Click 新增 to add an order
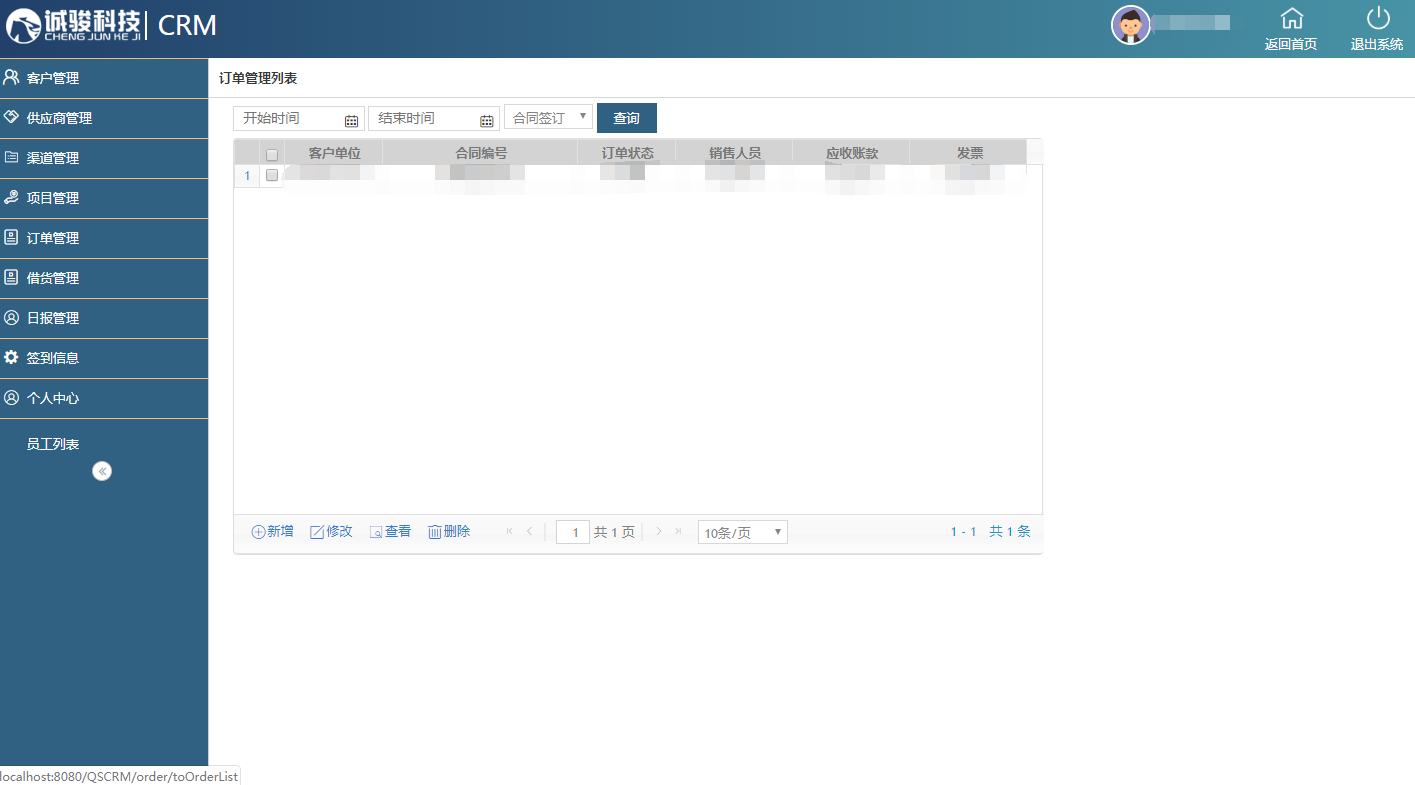The image size is (1415, 785). (x=272, y=531)
